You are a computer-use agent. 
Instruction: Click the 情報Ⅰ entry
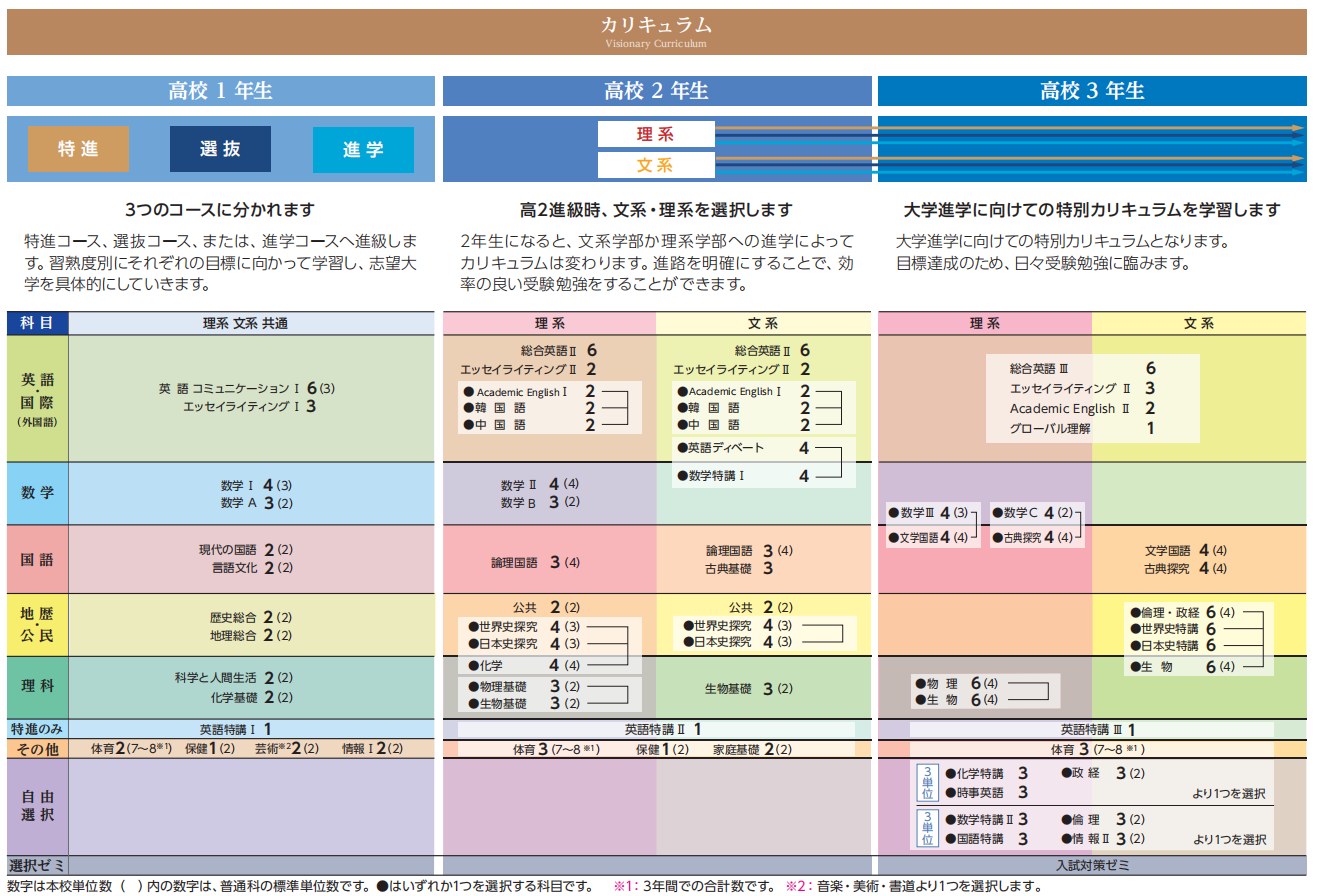(372, 748)
